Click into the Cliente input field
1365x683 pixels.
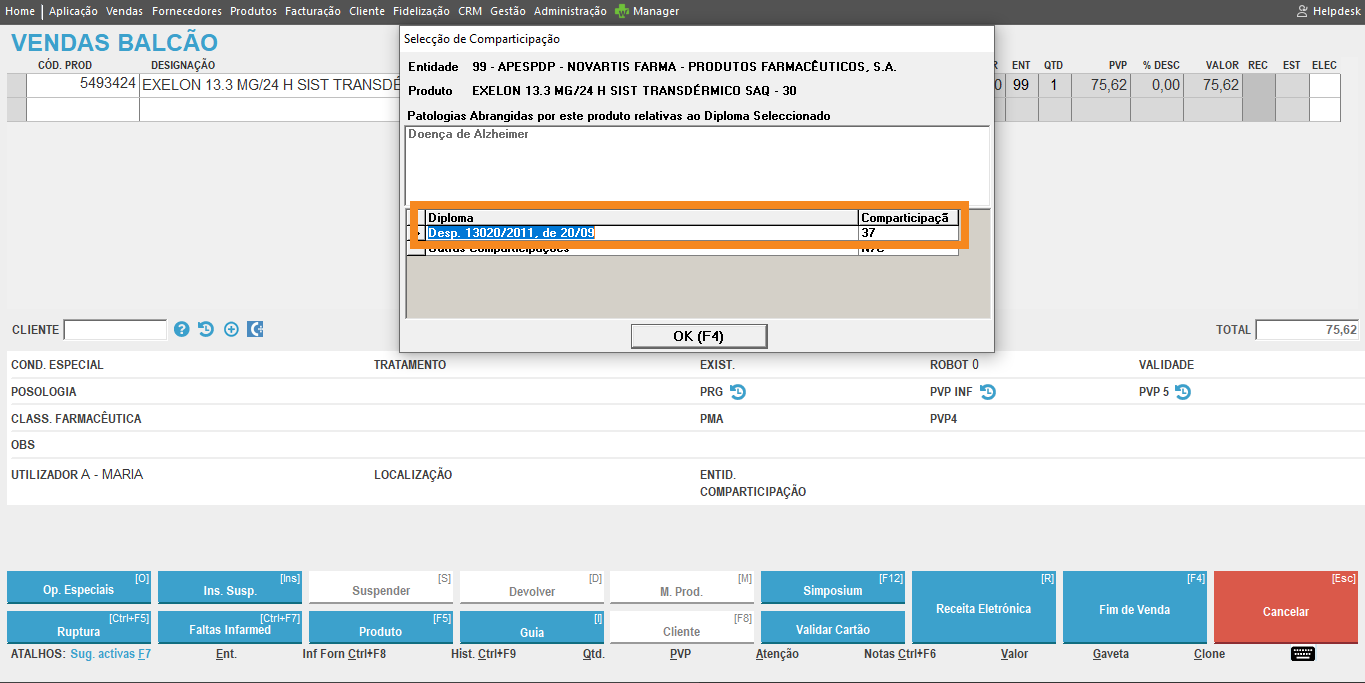[115, 330]
